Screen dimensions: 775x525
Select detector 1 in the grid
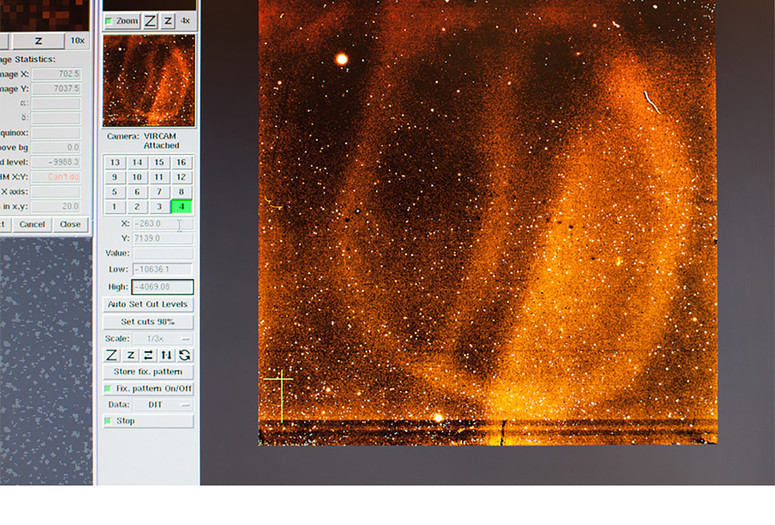[x=115, y=207]
